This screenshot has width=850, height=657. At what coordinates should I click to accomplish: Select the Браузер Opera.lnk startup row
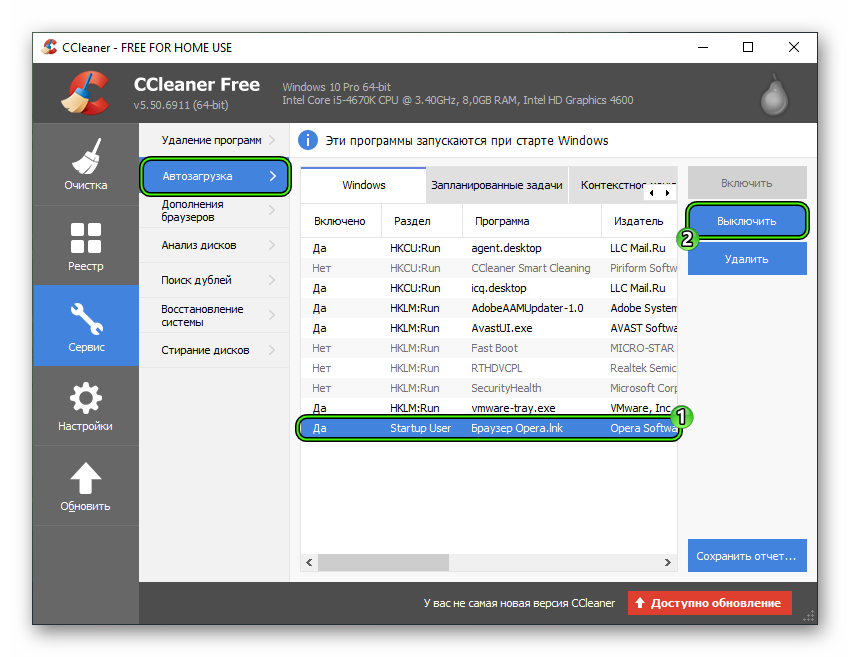(x=488, y=428)
